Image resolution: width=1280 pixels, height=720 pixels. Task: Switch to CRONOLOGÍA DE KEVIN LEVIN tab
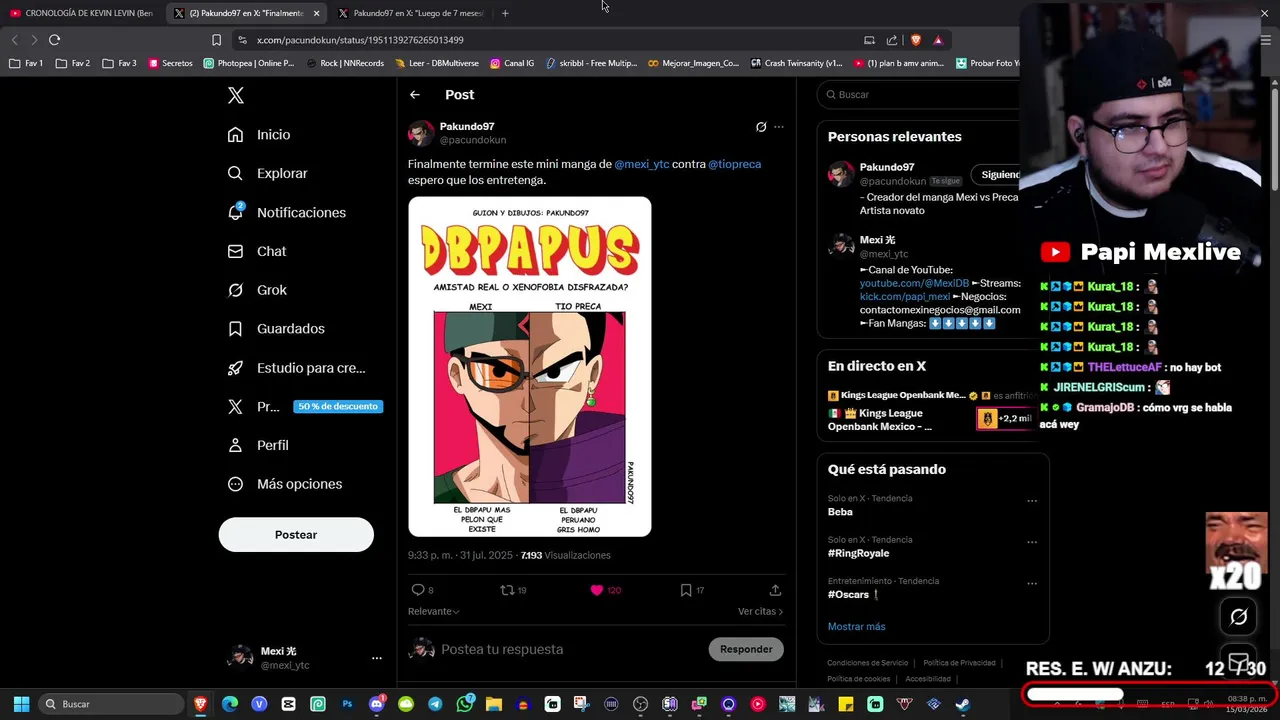(82, 13)
